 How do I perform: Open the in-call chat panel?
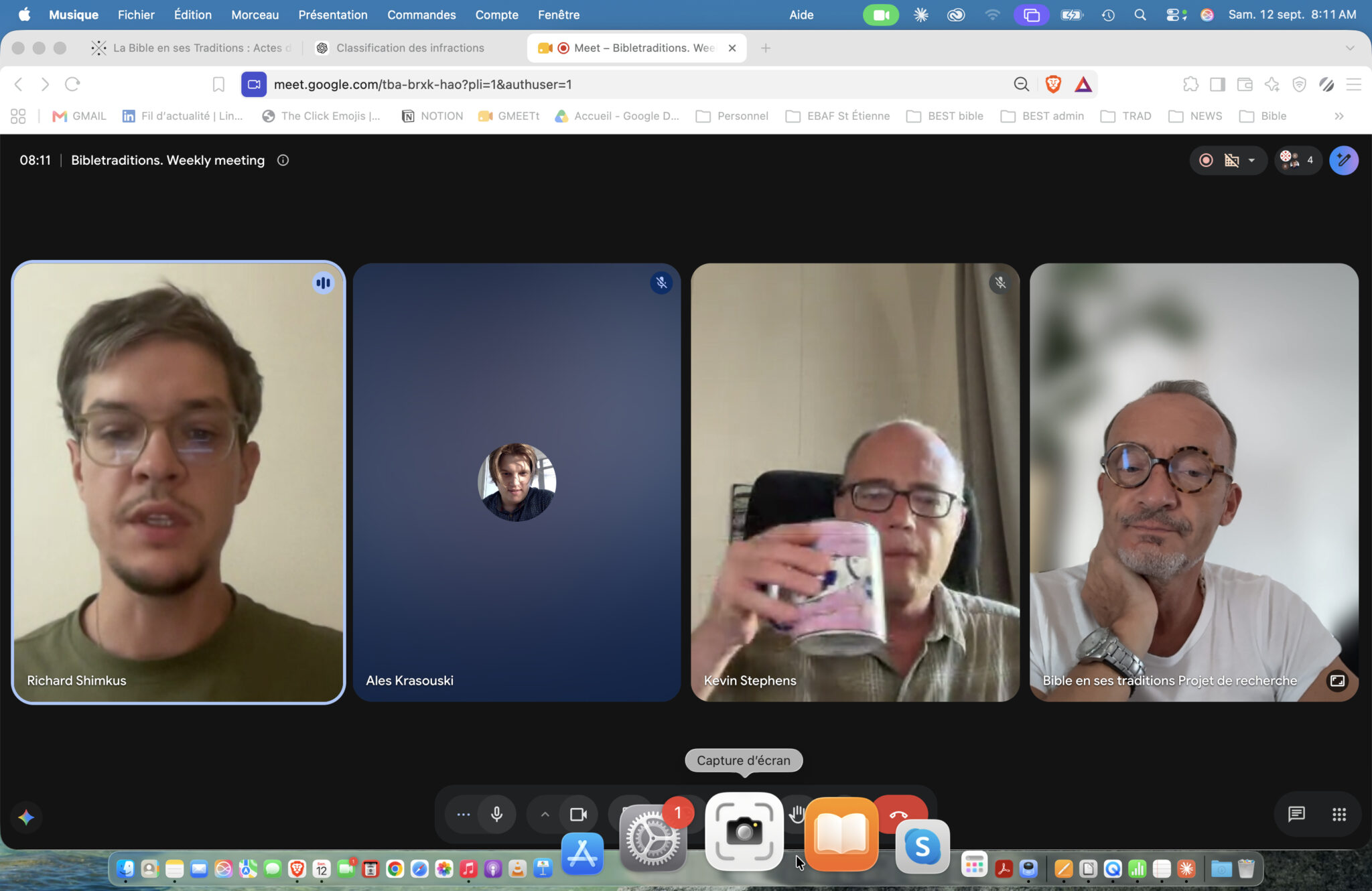[x=1296, y=814]
